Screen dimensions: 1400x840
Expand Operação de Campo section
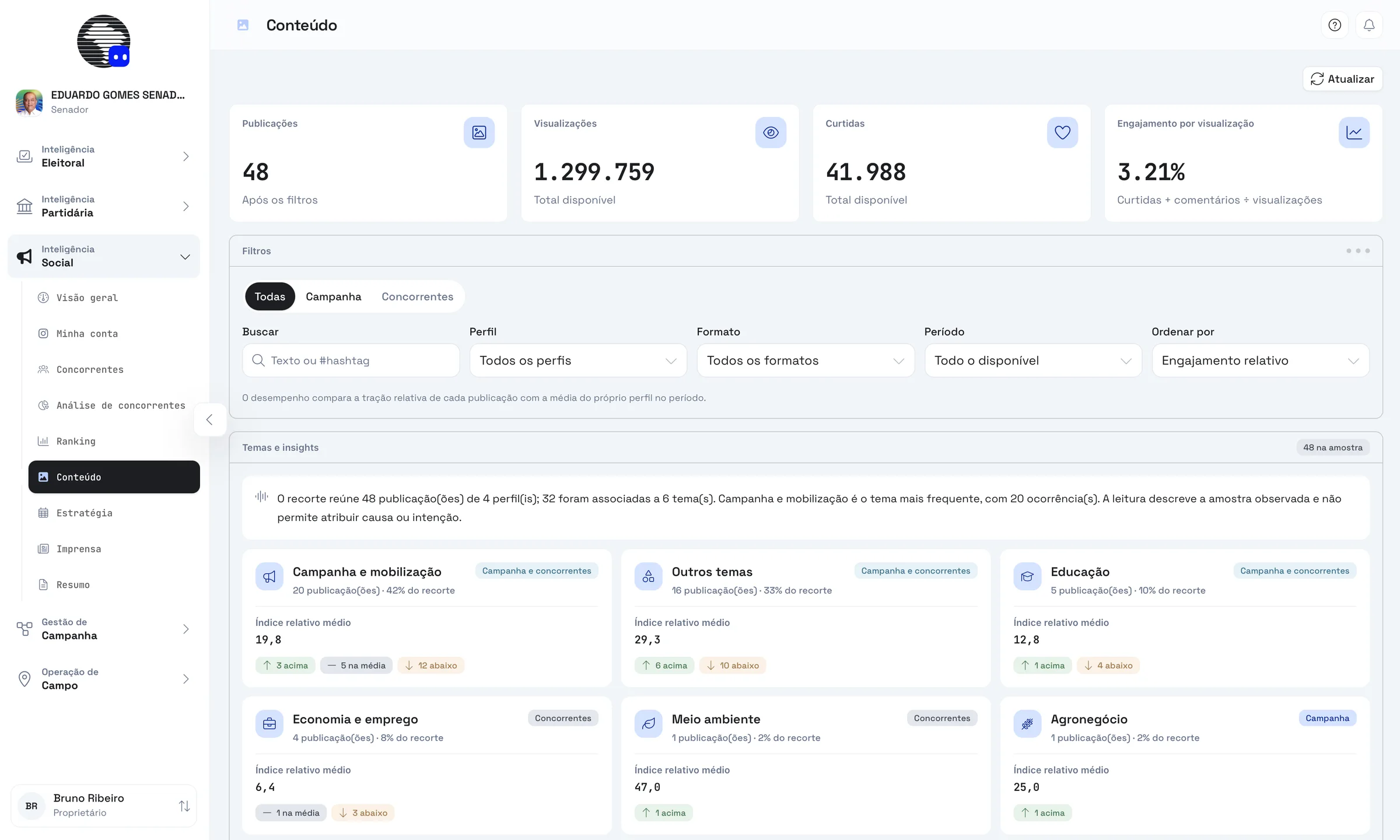tap(104, 678)
